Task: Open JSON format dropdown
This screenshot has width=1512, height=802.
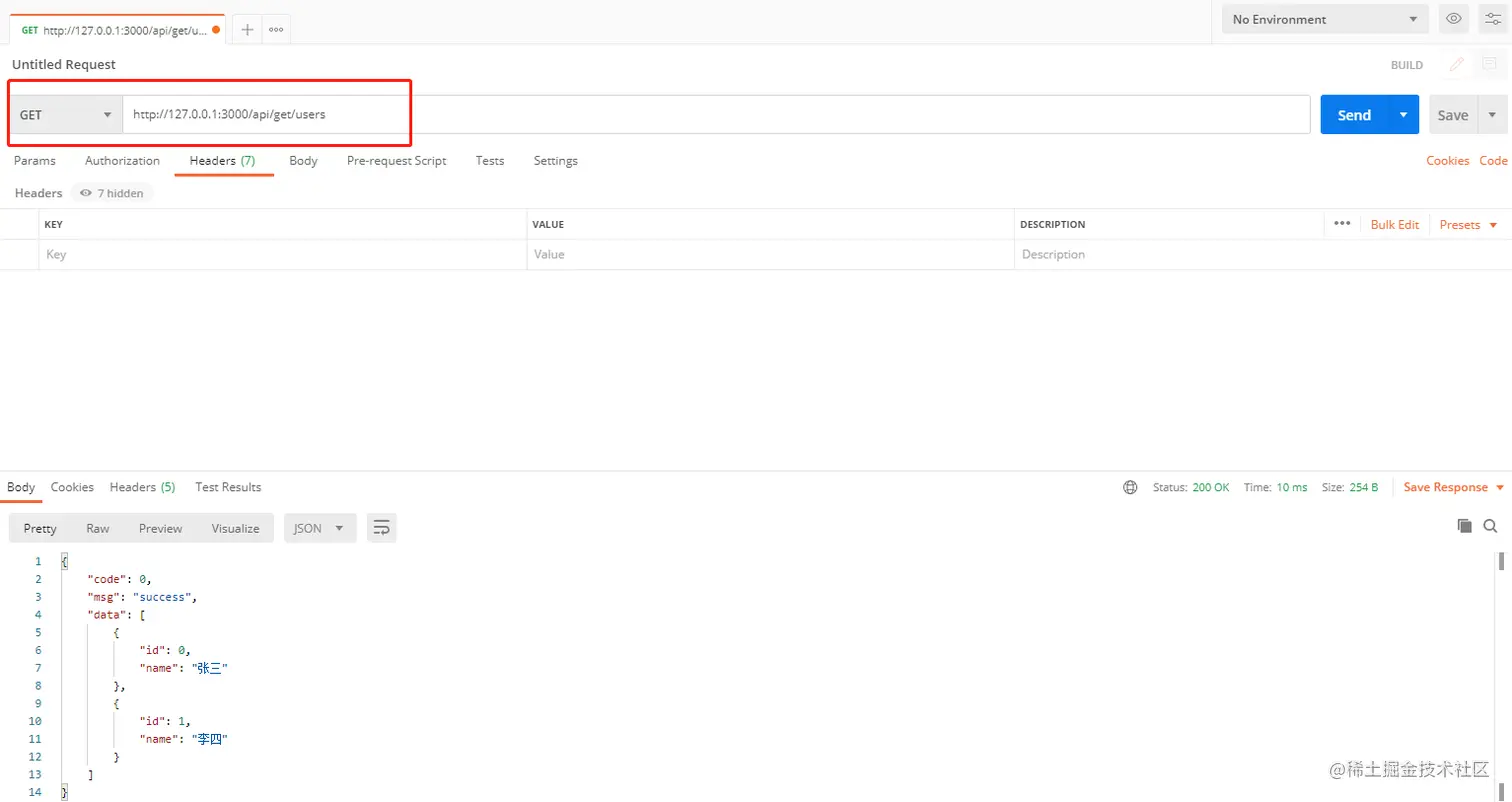Action: pyautogui.click(x=320, y=528)
